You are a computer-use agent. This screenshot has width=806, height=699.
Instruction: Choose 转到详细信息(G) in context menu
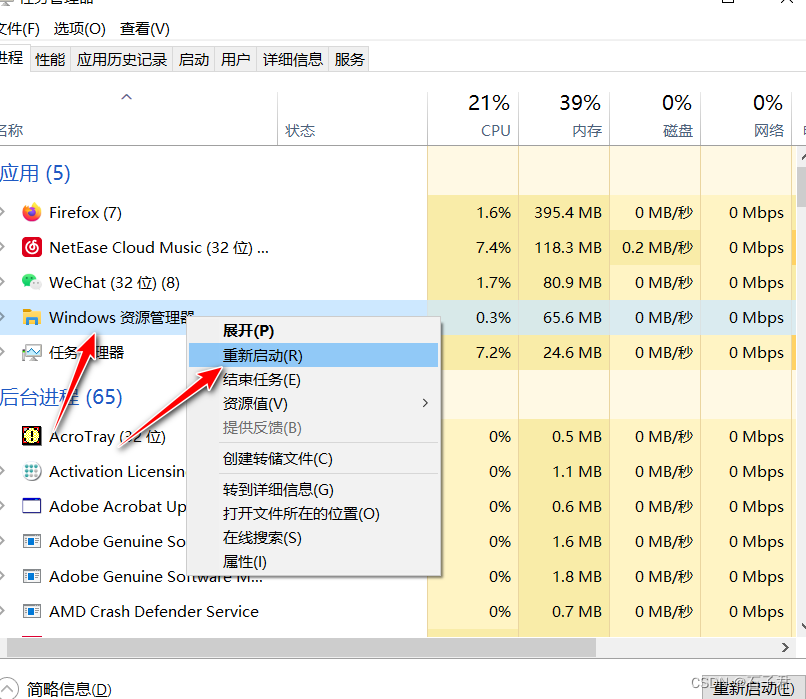coord(314,489)
